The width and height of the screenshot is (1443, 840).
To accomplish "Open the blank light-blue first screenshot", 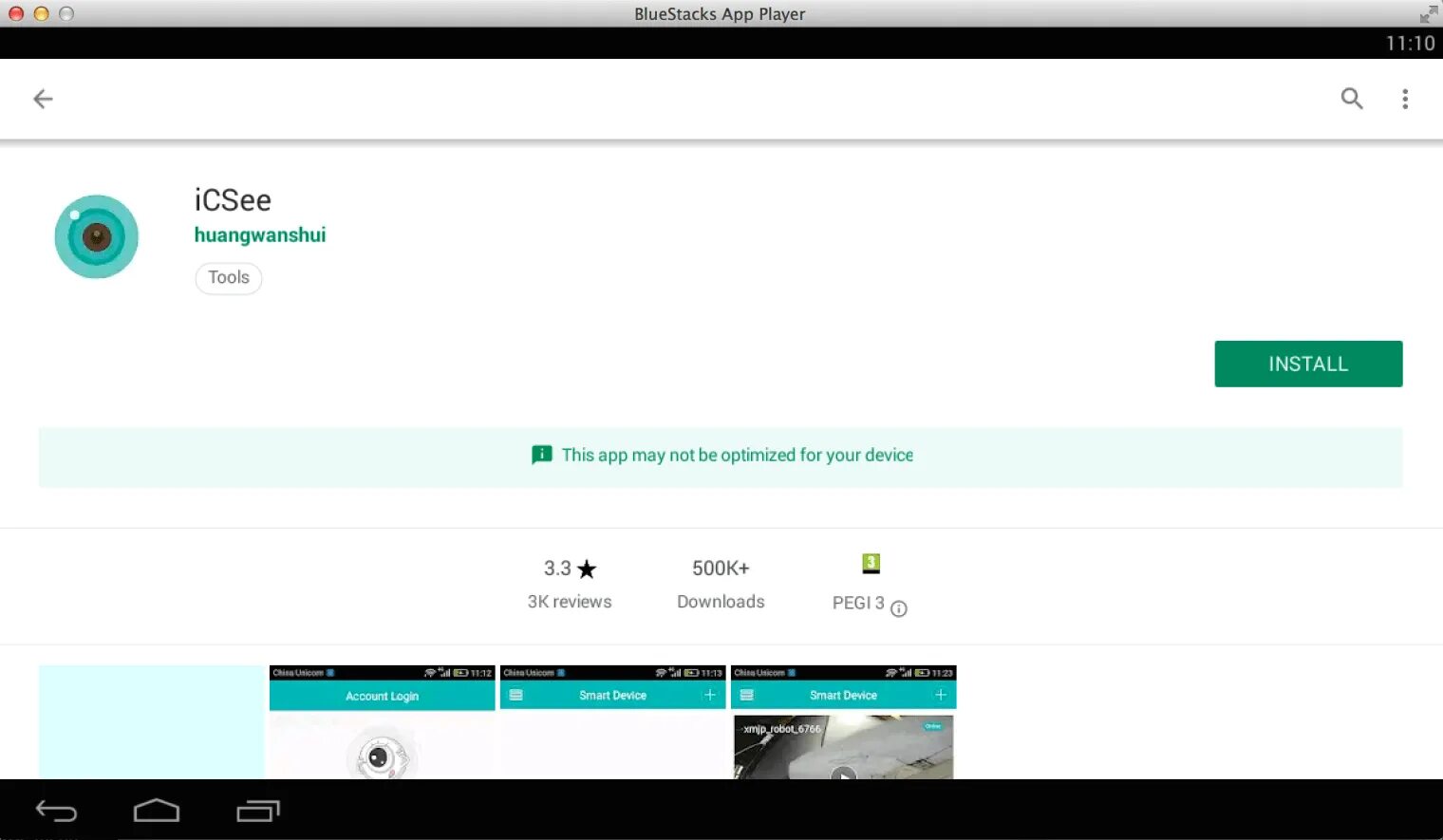I will pos(151,722).
